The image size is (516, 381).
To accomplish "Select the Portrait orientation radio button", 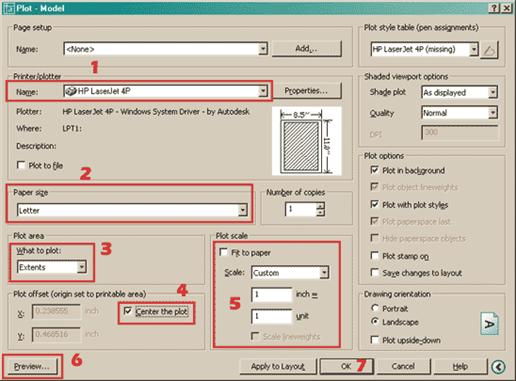I will [375, 308].
